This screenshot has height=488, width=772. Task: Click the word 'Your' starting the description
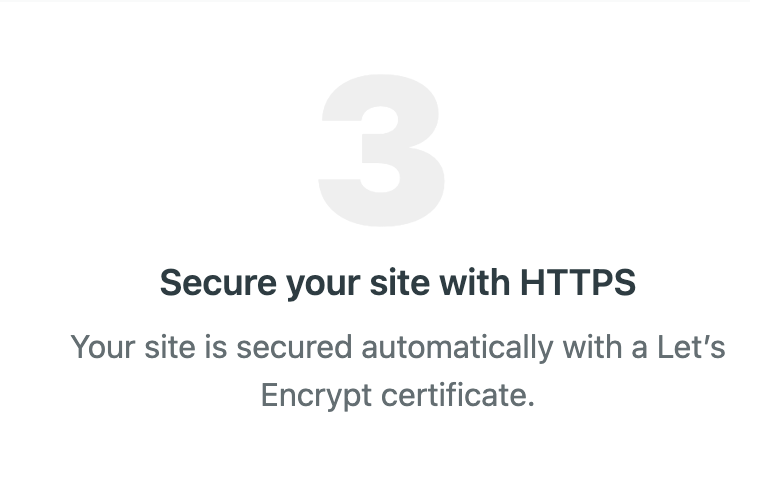[x=103, y=347]
